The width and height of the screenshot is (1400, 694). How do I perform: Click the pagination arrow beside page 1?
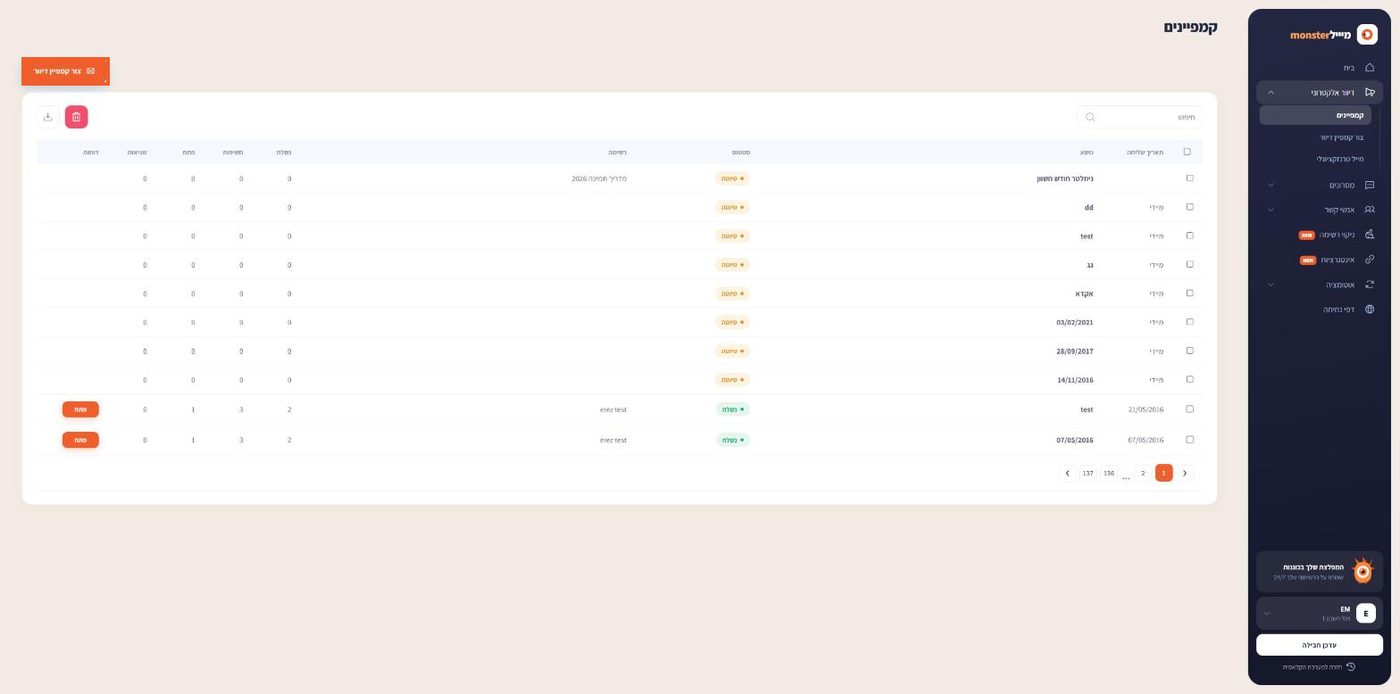pyautogui.click(x=1185, y=473)
